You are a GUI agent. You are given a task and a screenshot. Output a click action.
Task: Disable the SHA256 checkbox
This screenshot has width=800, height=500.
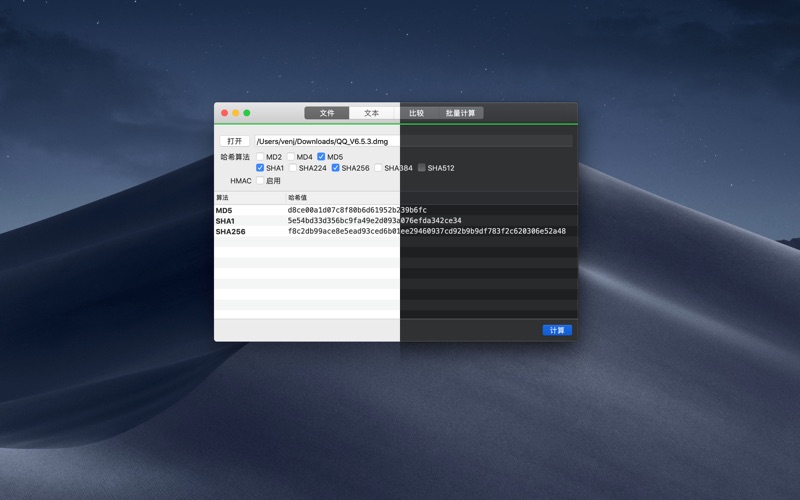[x=336, y=168]
